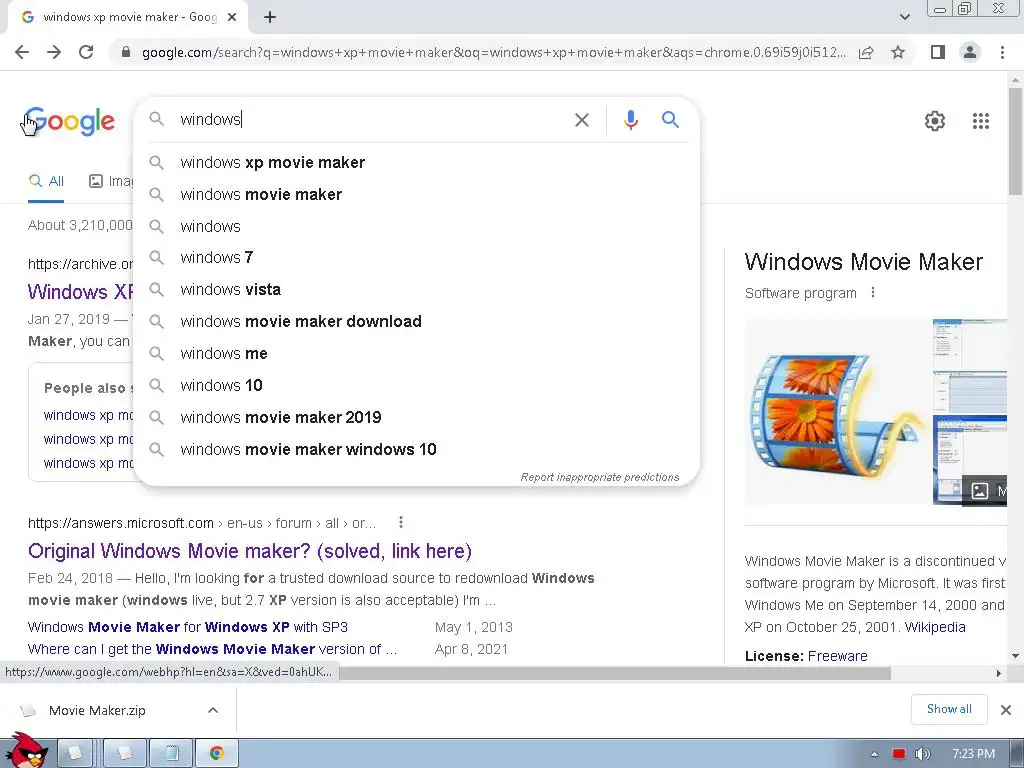Pick windows movie maker 2019 suggestion
The image size is (1024, 768).
[x=417, y=417]
